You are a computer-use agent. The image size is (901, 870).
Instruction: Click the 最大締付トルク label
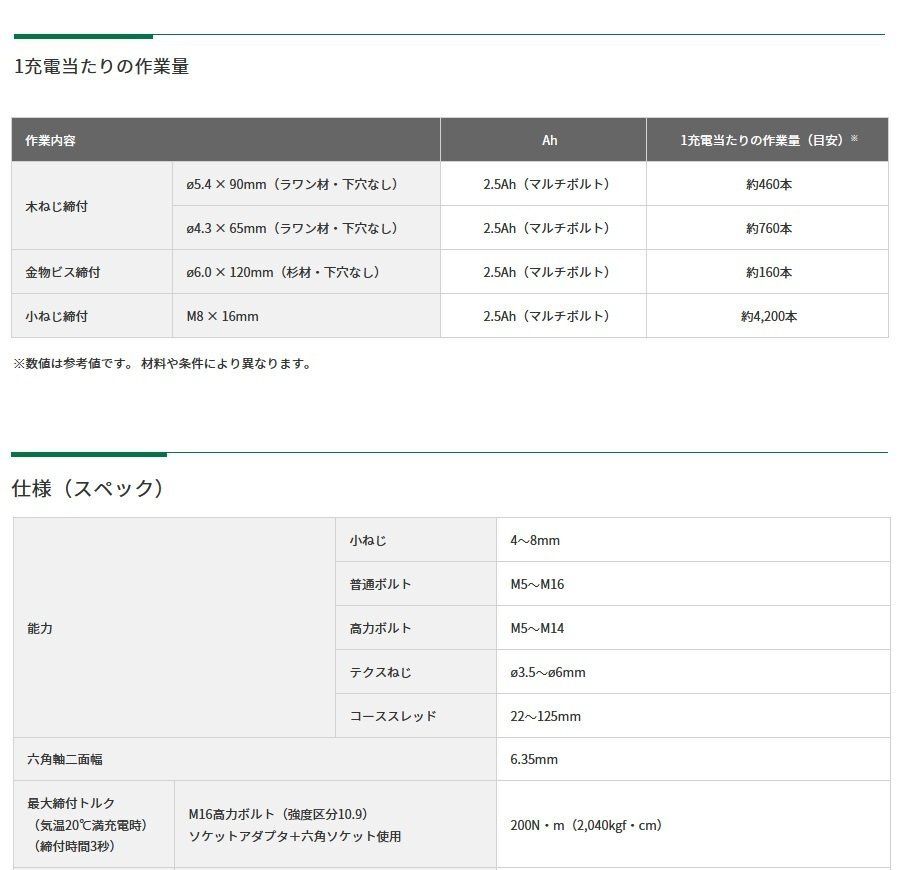[71, 803]
